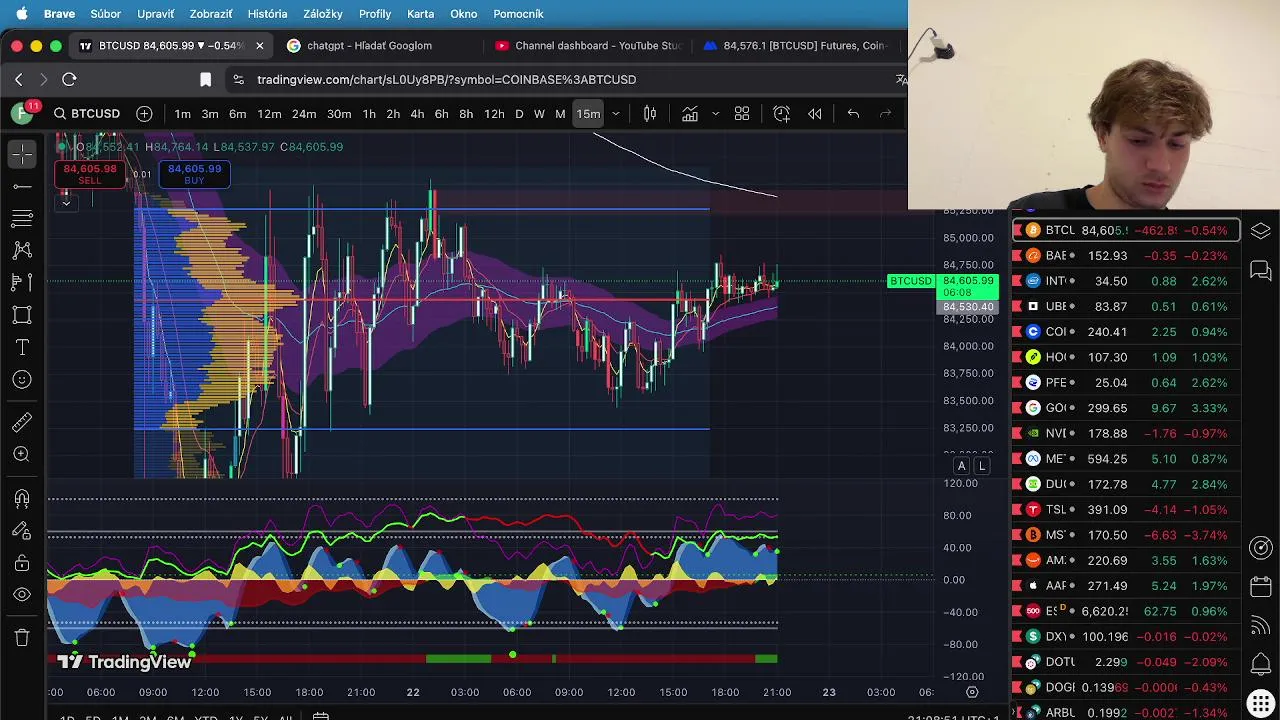This screenshot has height=720, width=1280.
Task: Select the TSL row priced 391.09
Action: tap(1127, 510)
